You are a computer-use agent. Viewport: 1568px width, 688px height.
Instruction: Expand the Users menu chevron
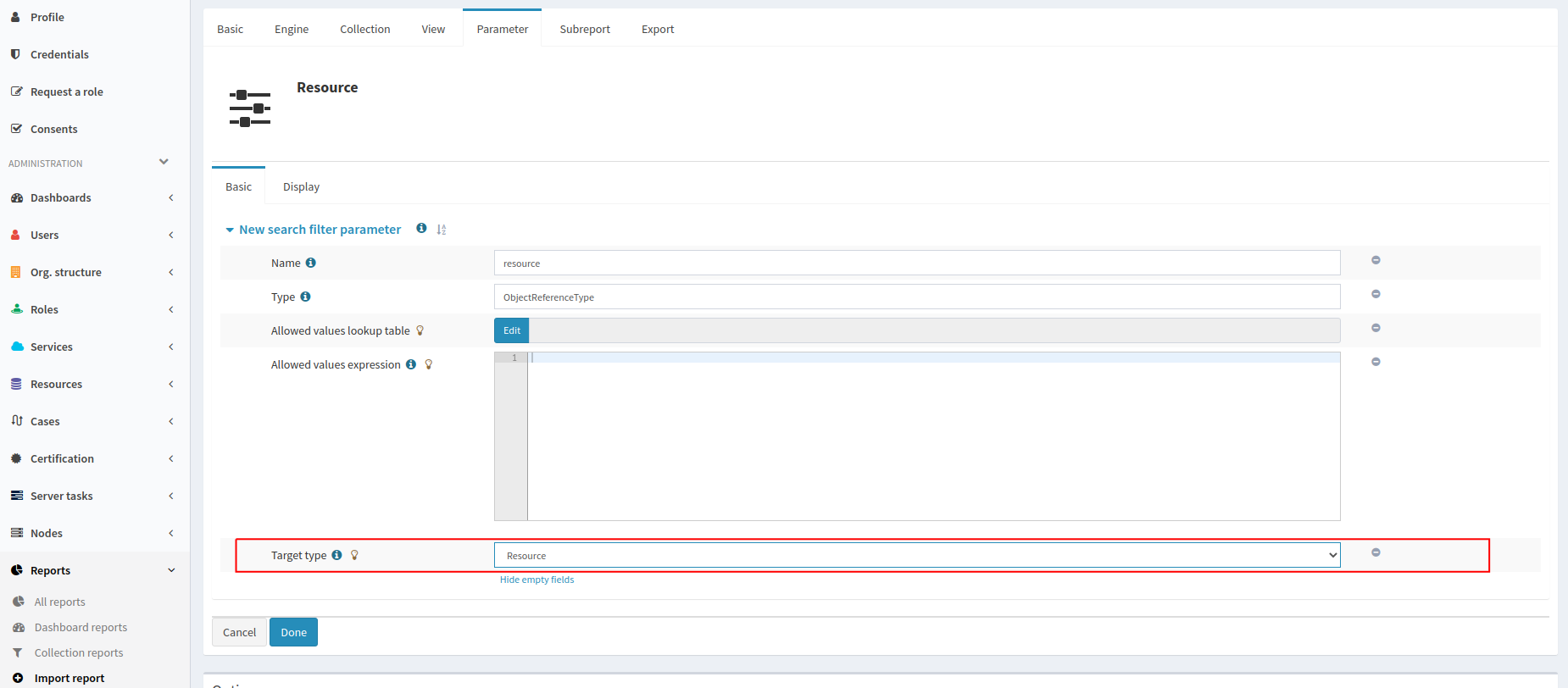[171, 235]
